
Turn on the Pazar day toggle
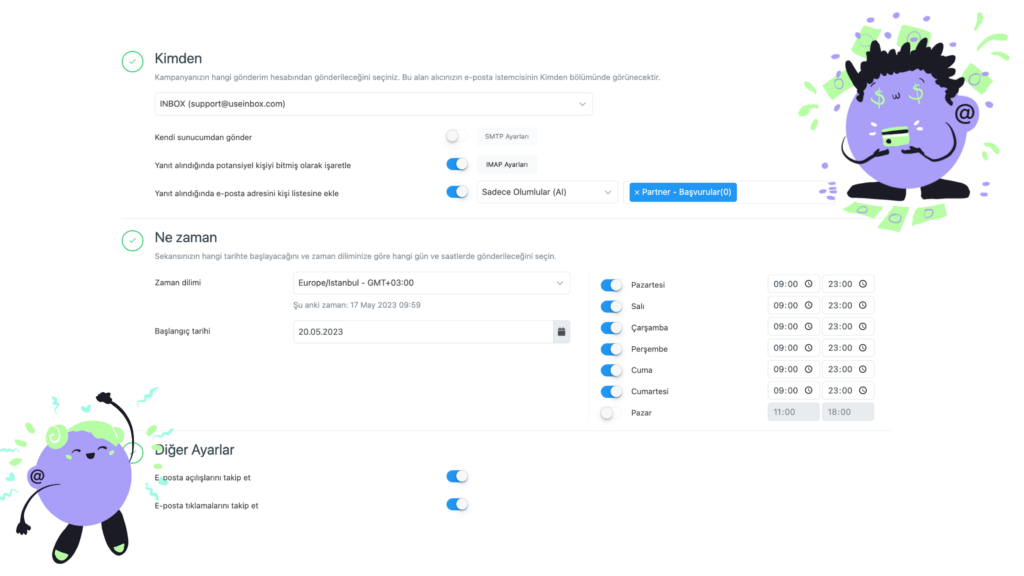pyautogui.click(x=611, y=412)
